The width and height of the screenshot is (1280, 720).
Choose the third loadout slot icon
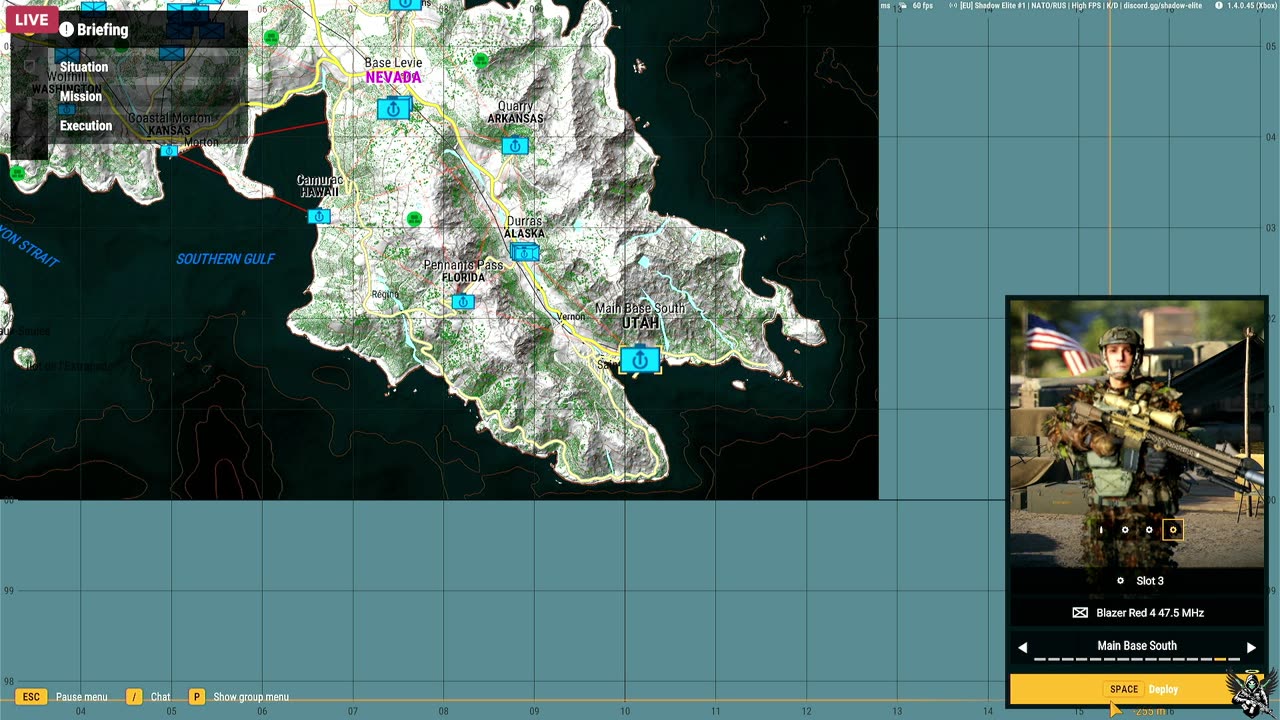pyautogui.click(x=1149, y=530)
